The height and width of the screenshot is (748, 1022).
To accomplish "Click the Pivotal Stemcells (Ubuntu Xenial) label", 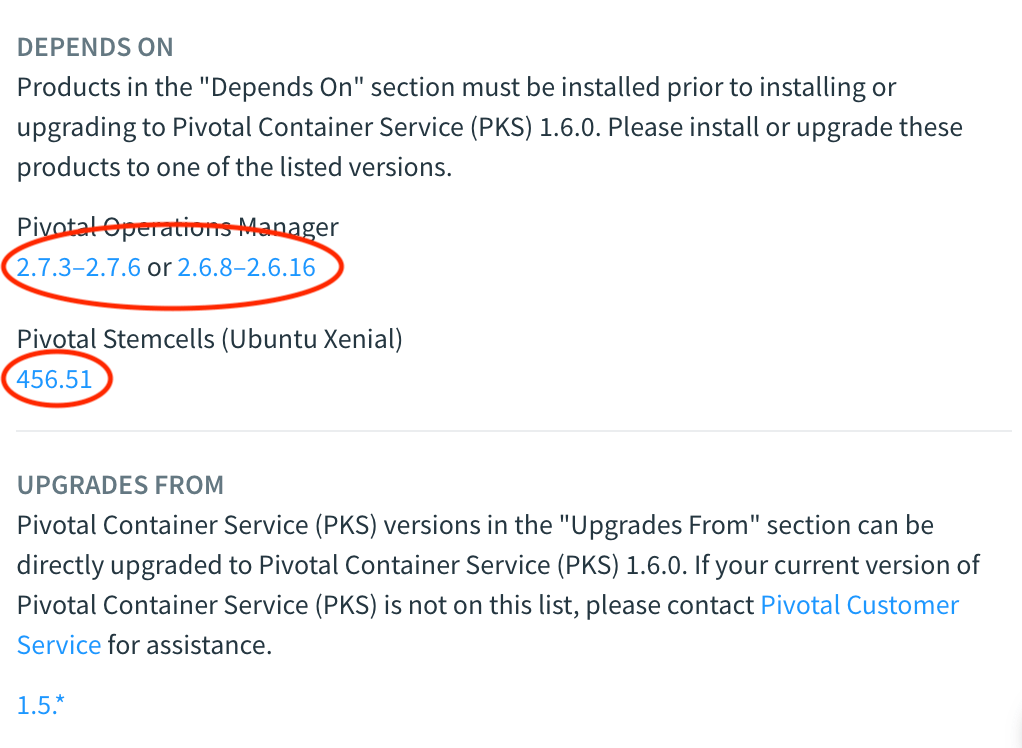I will (x=209, y=339).
